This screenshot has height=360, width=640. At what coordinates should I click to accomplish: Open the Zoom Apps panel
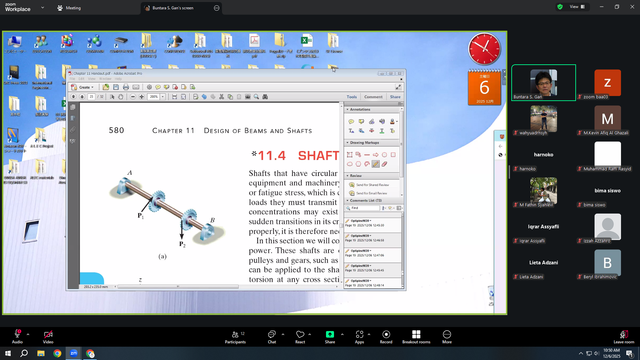pos(359,336)
